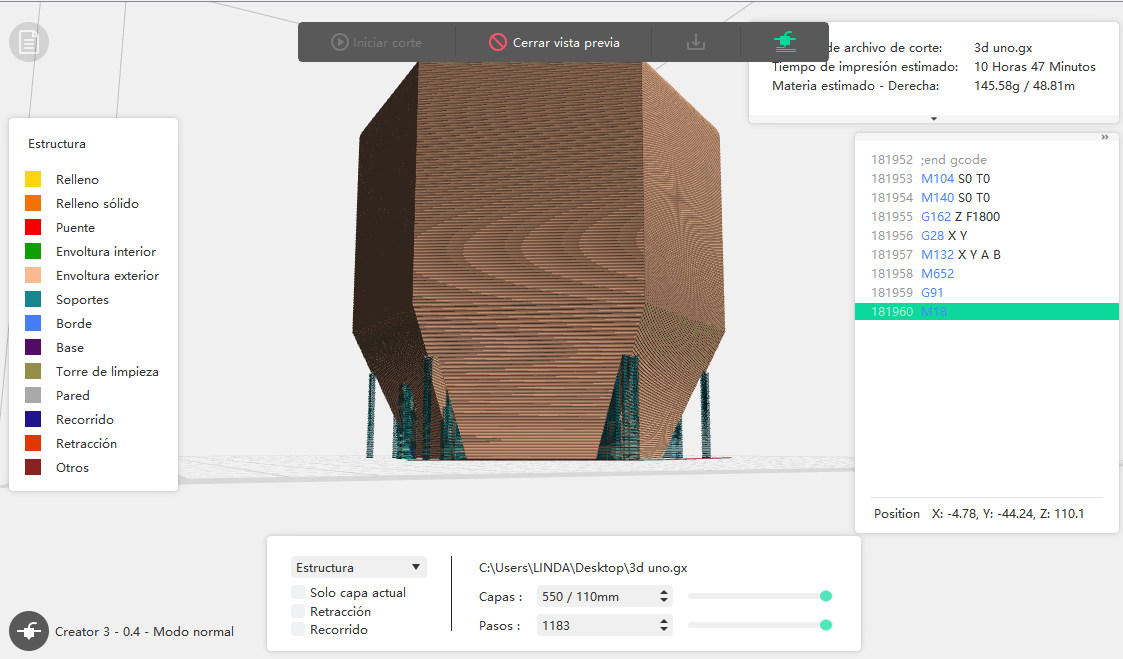Viewport: 1123px width, 659px height.
Task: Enable the Recorrido checkbox
Action: [x=298, y=630]
